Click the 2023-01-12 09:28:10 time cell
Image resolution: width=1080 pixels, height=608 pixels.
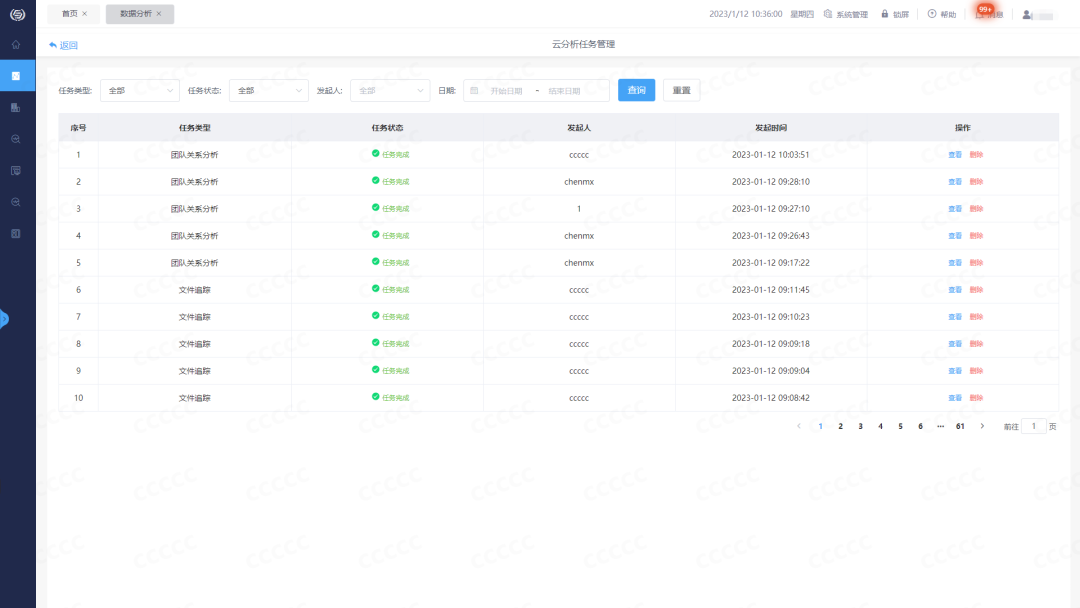771,182
